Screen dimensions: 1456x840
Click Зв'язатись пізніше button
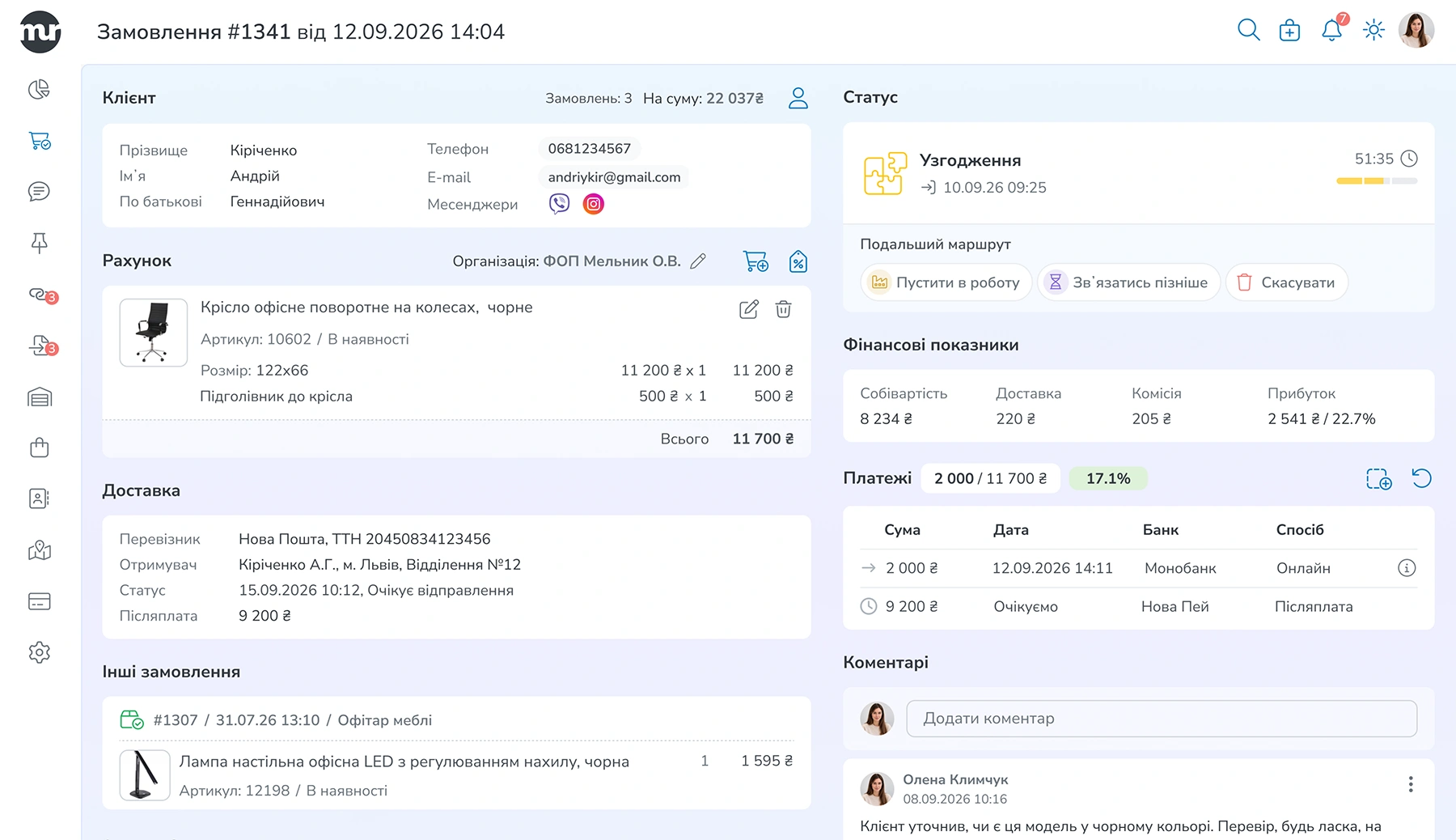1128,282
